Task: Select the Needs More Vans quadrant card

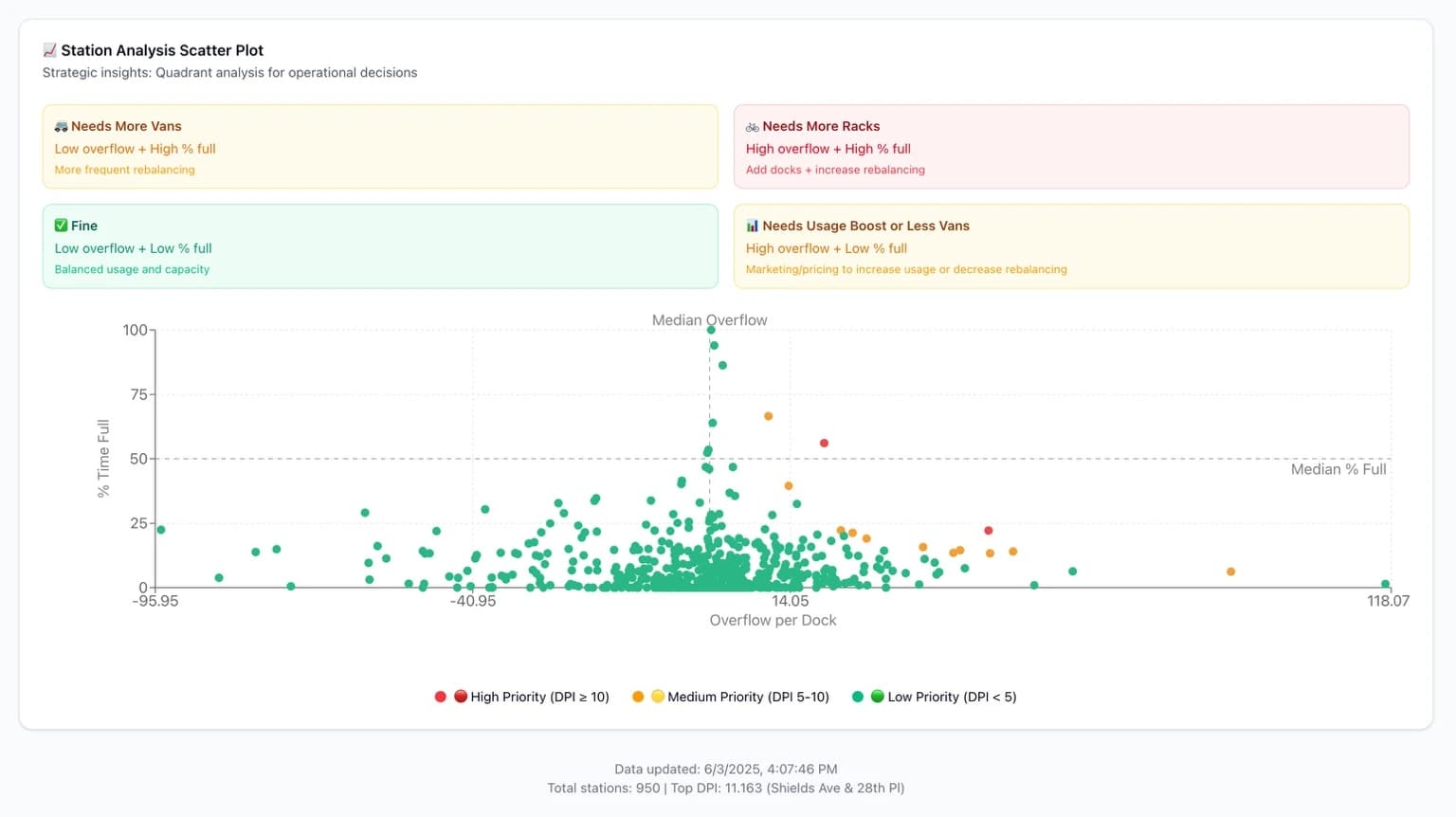Action: coord(379,146)
